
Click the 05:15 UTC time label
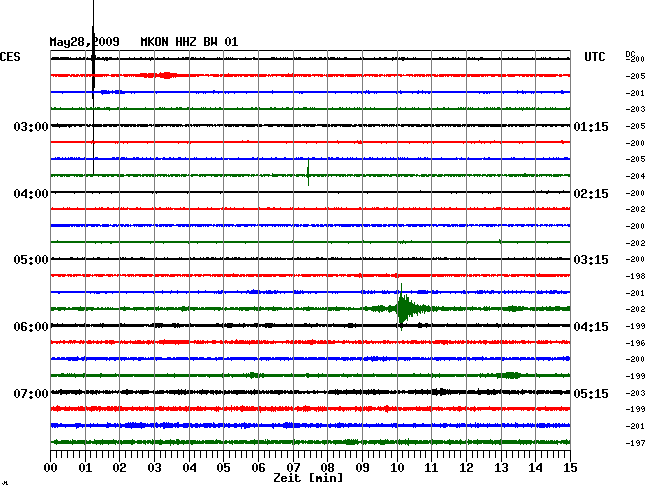[x=591, y=393]
